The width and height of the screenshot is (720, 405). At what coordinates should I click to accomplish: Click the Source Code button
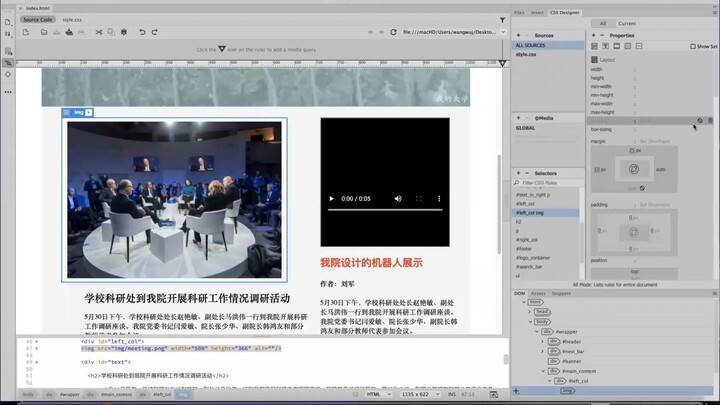tap(39, 19)
